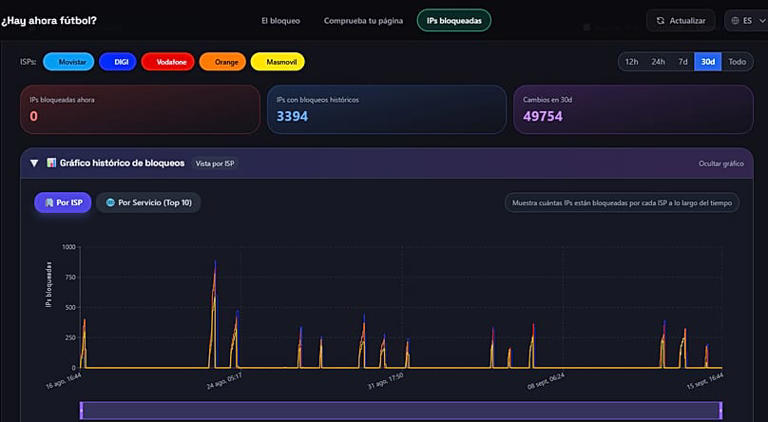Screen dimensions: 768x422
Task: Toggle the Movistar ISP filter
Action: coord(69,62)
